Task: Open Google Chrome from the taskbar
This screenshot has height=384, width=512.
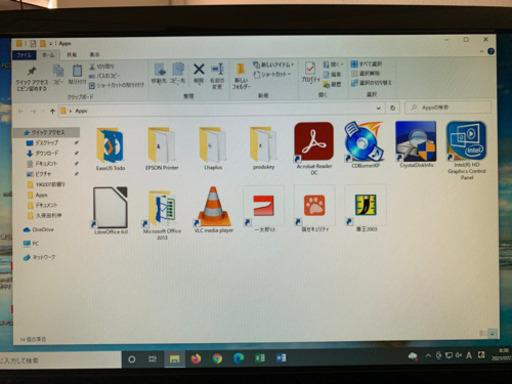Action: click(x=217, y=359)
